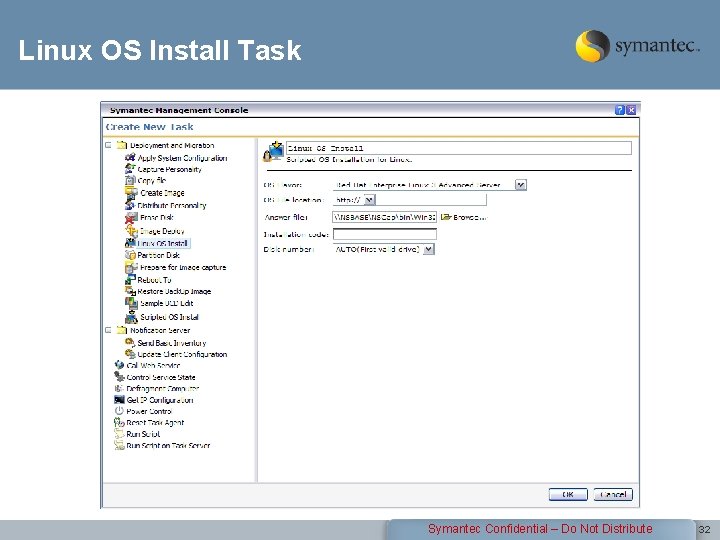The height and width of the screenshot is (540, 720).
Task: Click the Copy File icon
Action: 130,180
